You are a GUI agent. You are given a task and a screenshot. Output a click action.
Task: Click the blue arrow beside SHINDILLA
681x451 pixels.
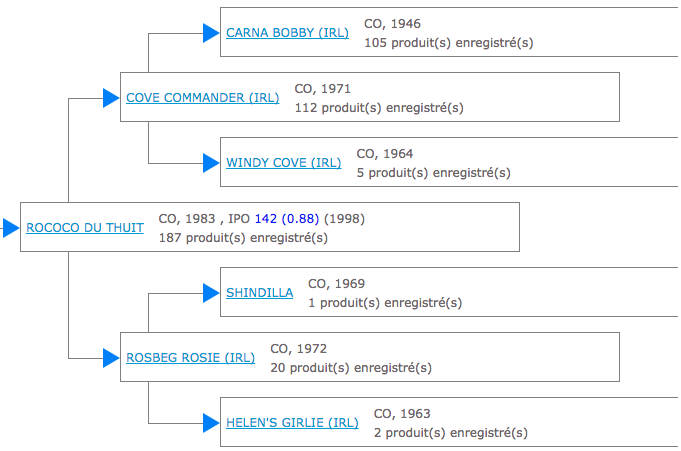(x=211, y=293)
